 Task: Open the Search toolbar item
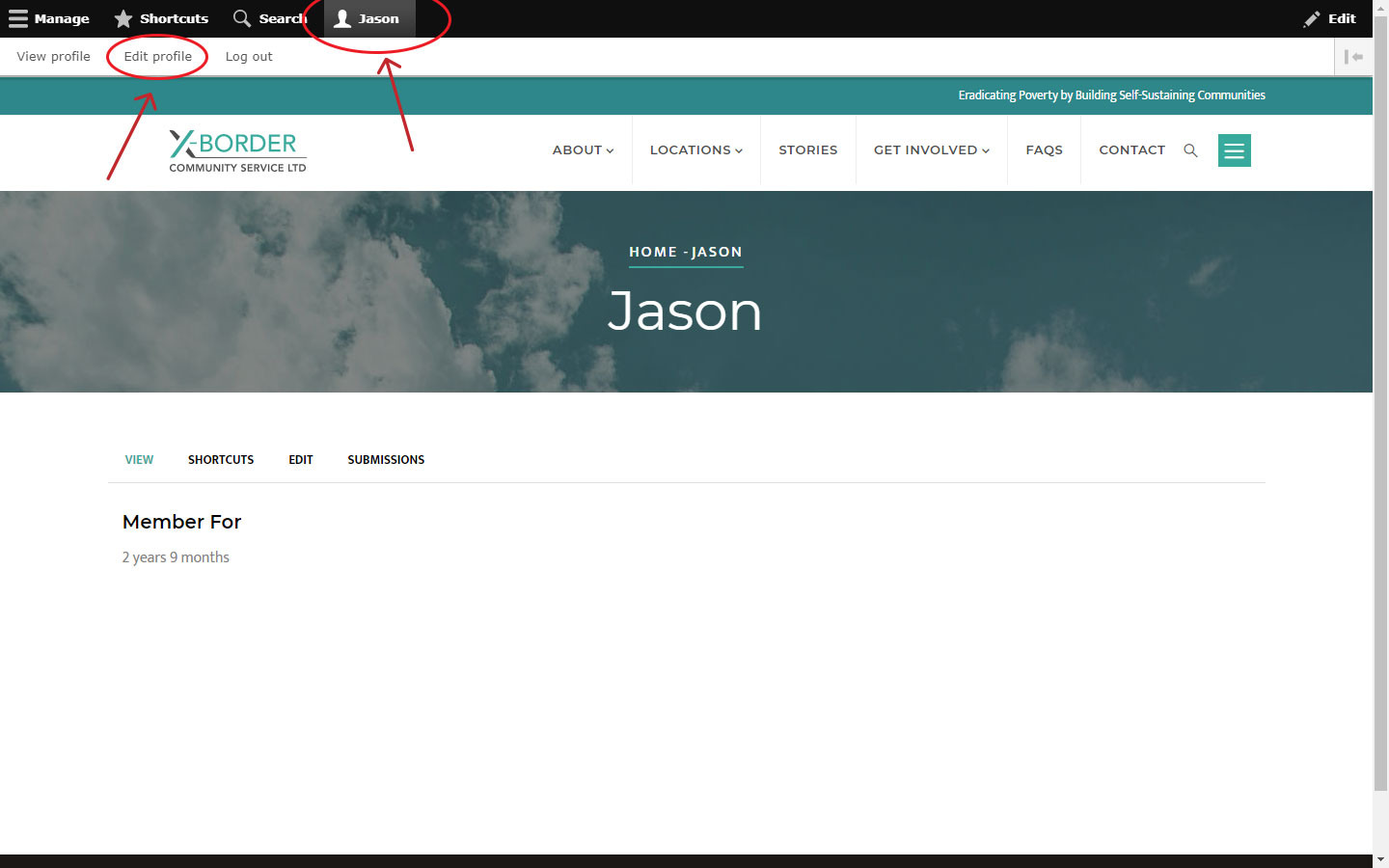tap(270, 18)
